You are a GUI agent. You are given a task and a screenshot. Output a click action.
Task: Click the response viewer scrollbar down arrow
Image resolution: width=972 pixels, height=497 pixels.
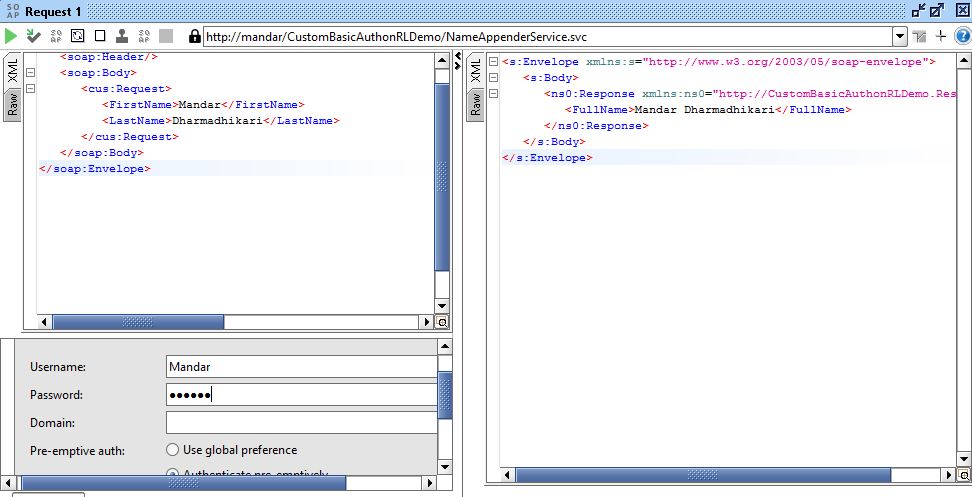point(964,459)
